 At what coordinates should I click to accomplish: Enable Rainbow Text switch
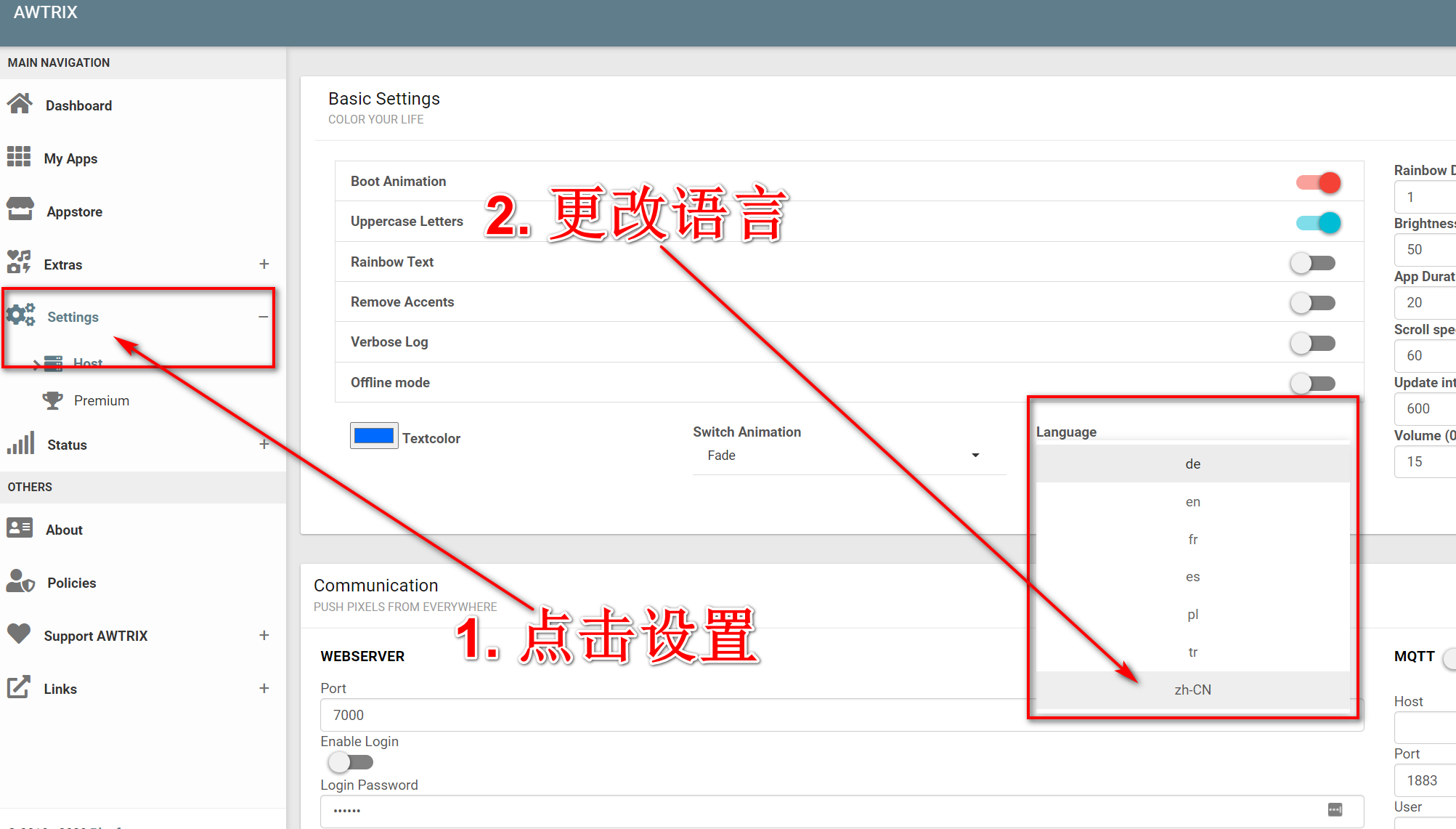click(1313, 263)
